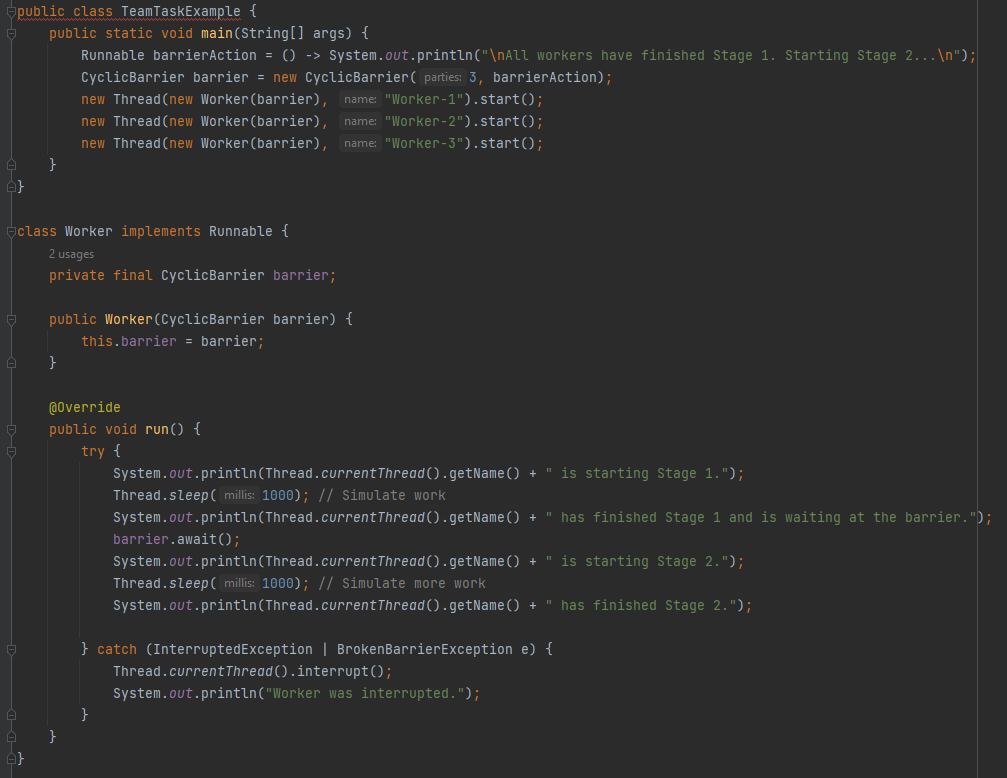Click the fold end marker closing main method

[11, 166]
